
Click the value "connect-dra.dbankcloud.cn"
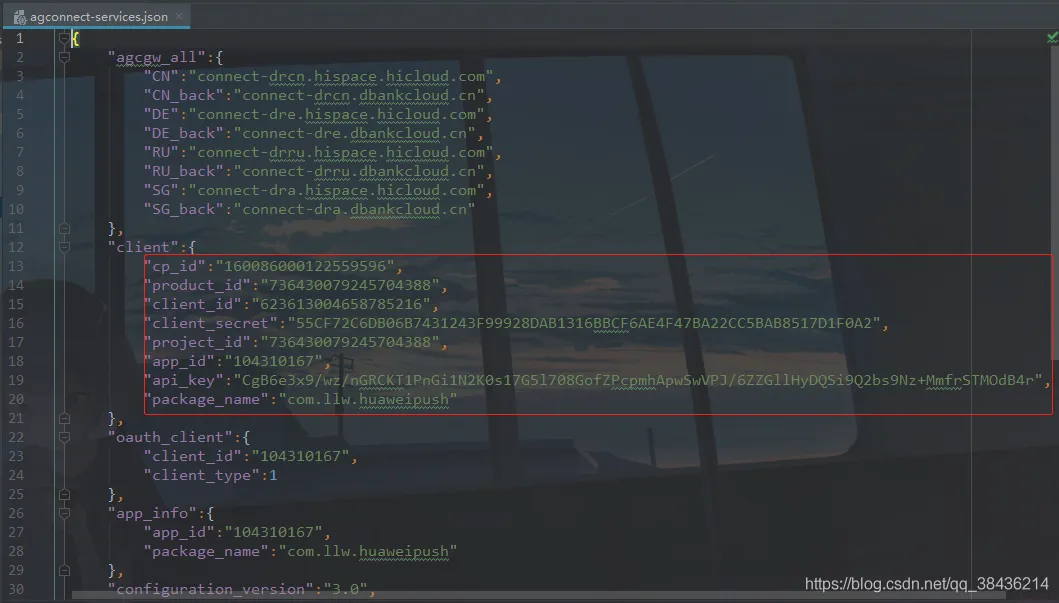[x=355, y=209]
